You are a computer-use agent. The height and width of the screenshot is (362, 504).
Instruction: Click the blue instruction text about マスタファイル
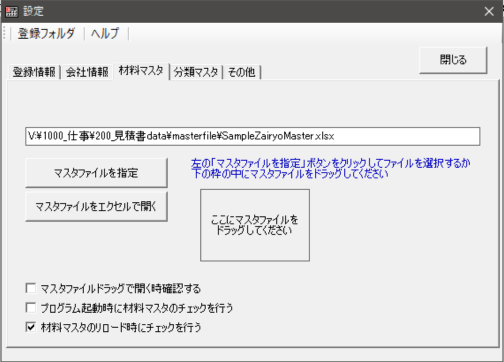(330, 169)
